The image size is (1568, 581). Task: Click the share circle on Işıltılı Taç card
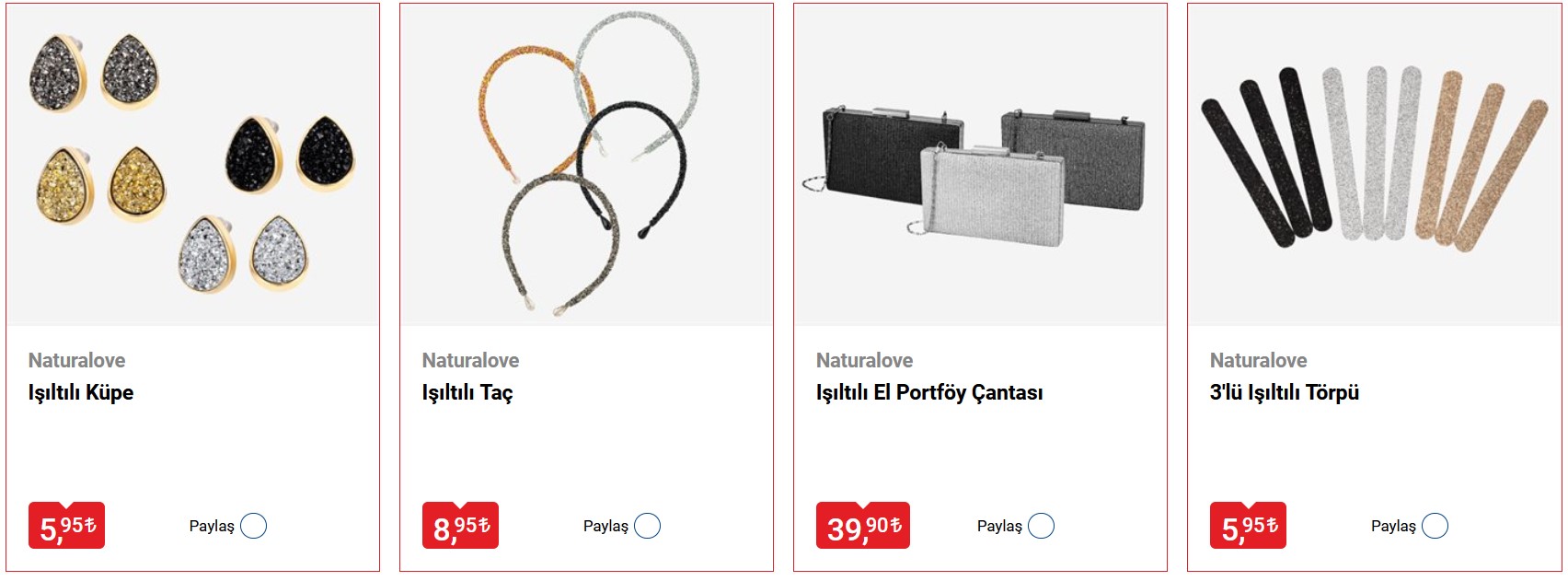click(647, 526)
